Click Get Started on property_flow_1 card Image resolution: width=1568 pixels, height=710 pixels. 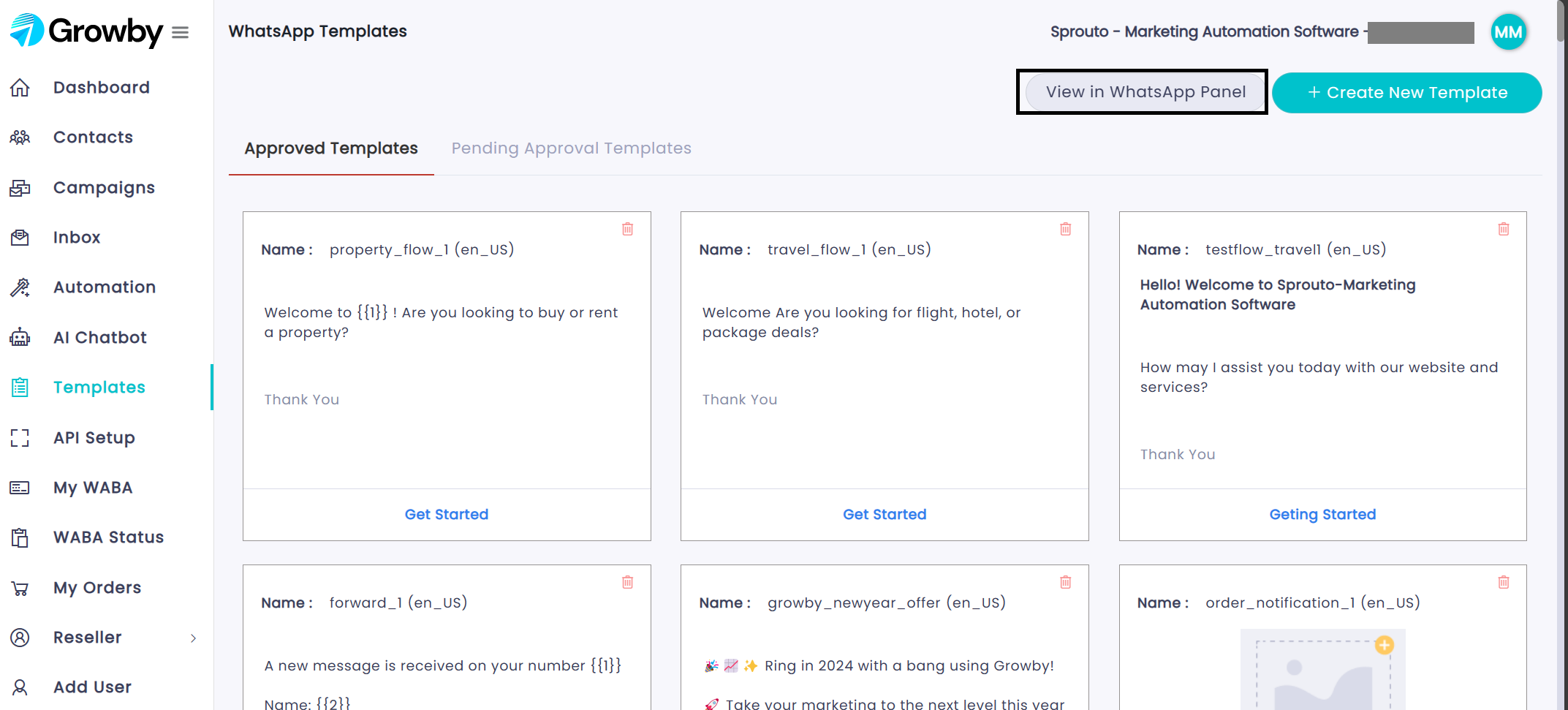pyautogui.click(x=447, y=515)
